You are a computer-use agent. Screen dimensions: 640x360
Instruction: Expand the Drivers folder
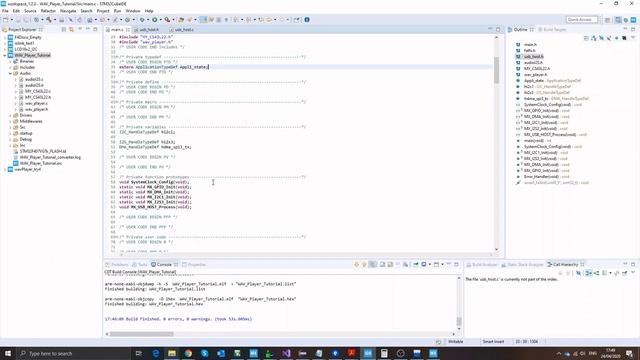tap(10, 115)
